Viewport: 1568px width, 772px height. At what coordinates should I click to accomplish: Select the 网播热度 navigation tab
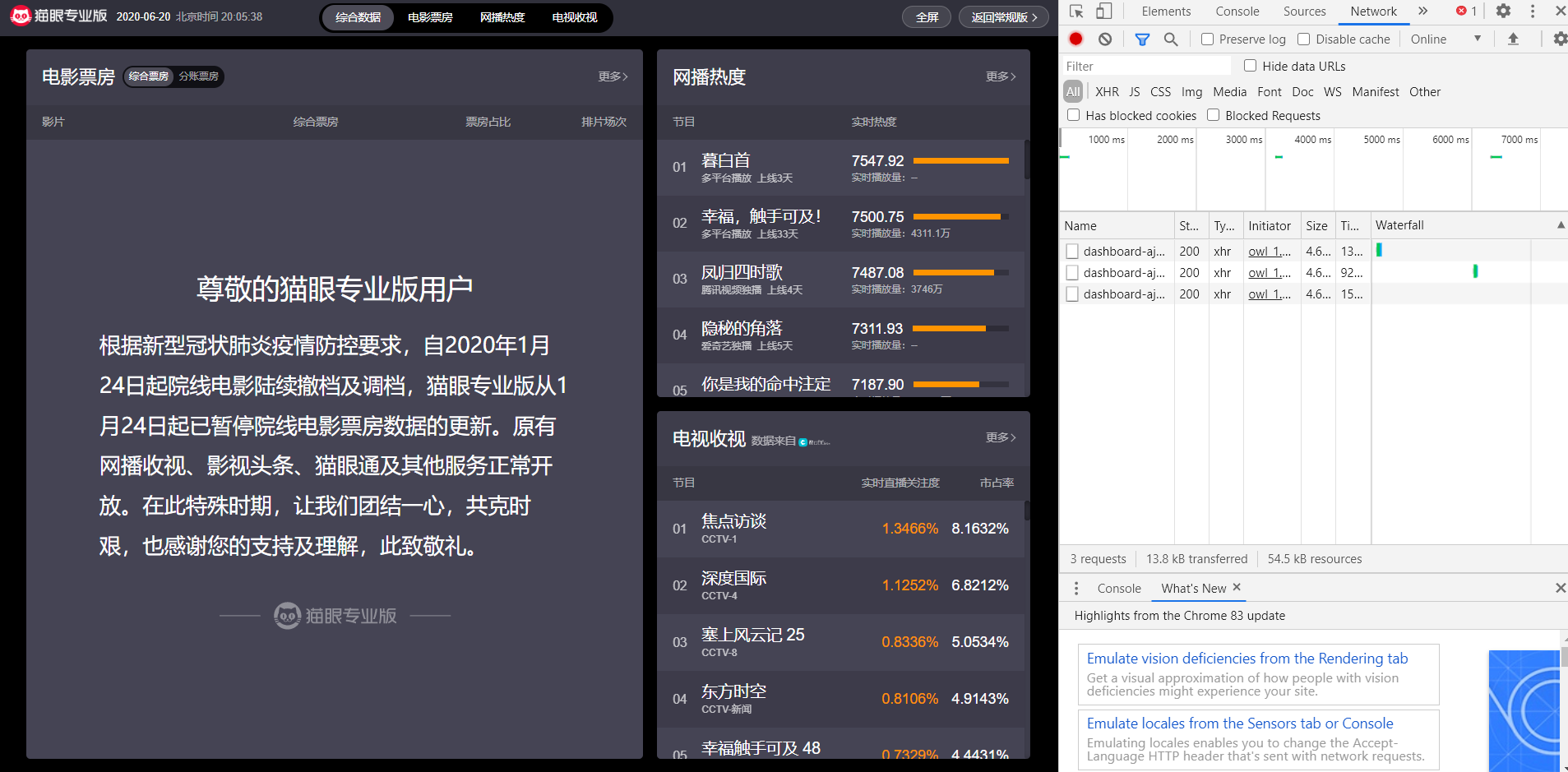[x=502, y=16]
